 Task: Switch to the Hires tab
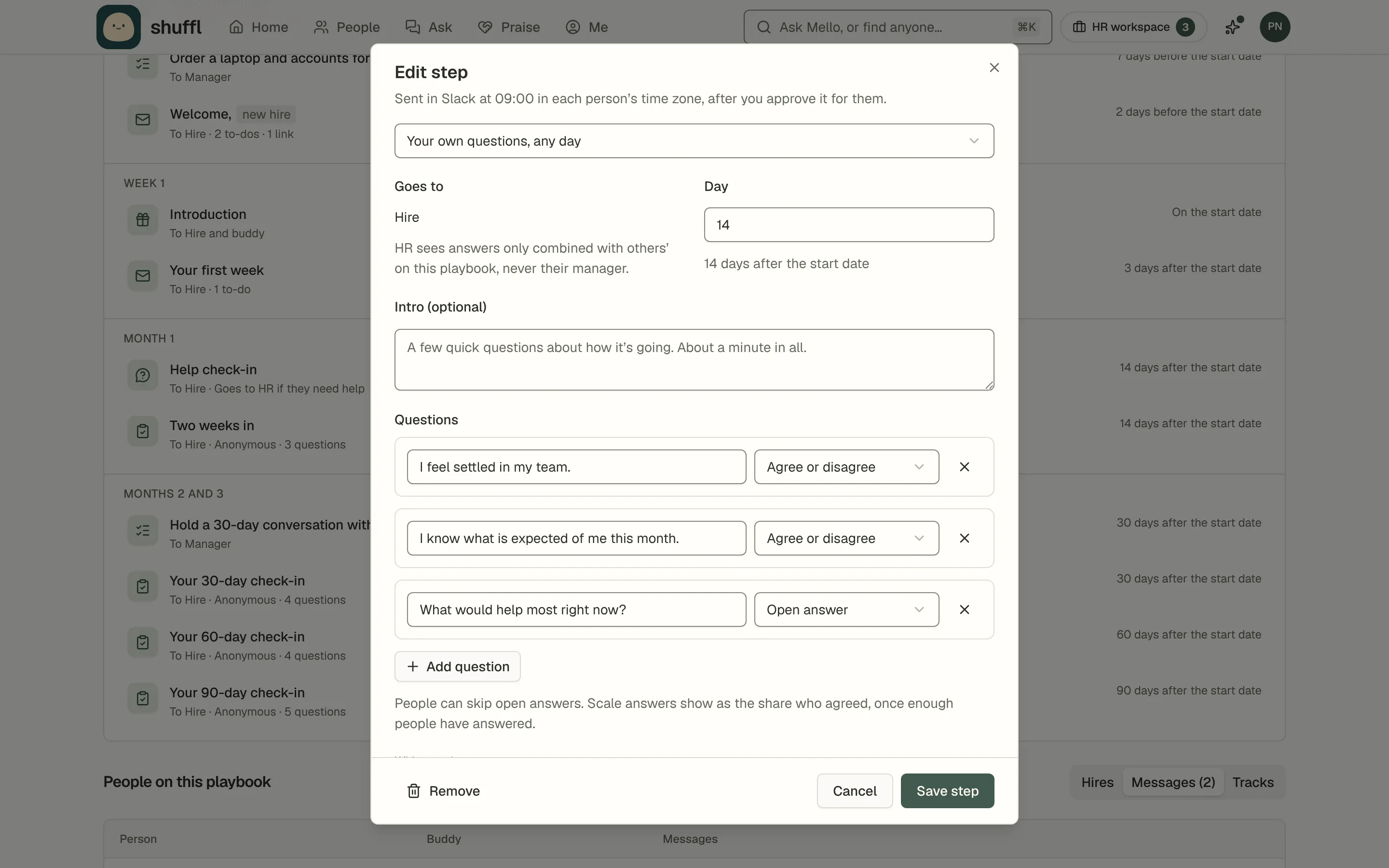1097,782
